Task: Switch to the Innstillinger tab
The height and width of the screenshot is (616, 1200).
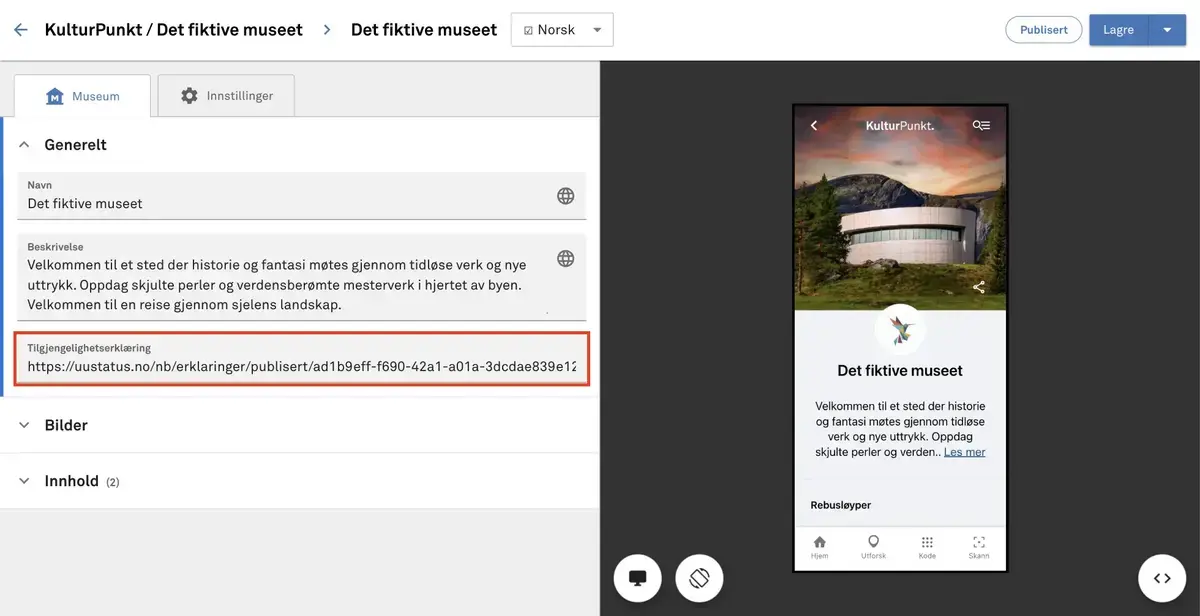Action: pyautogui.click(x=226, y=96)
